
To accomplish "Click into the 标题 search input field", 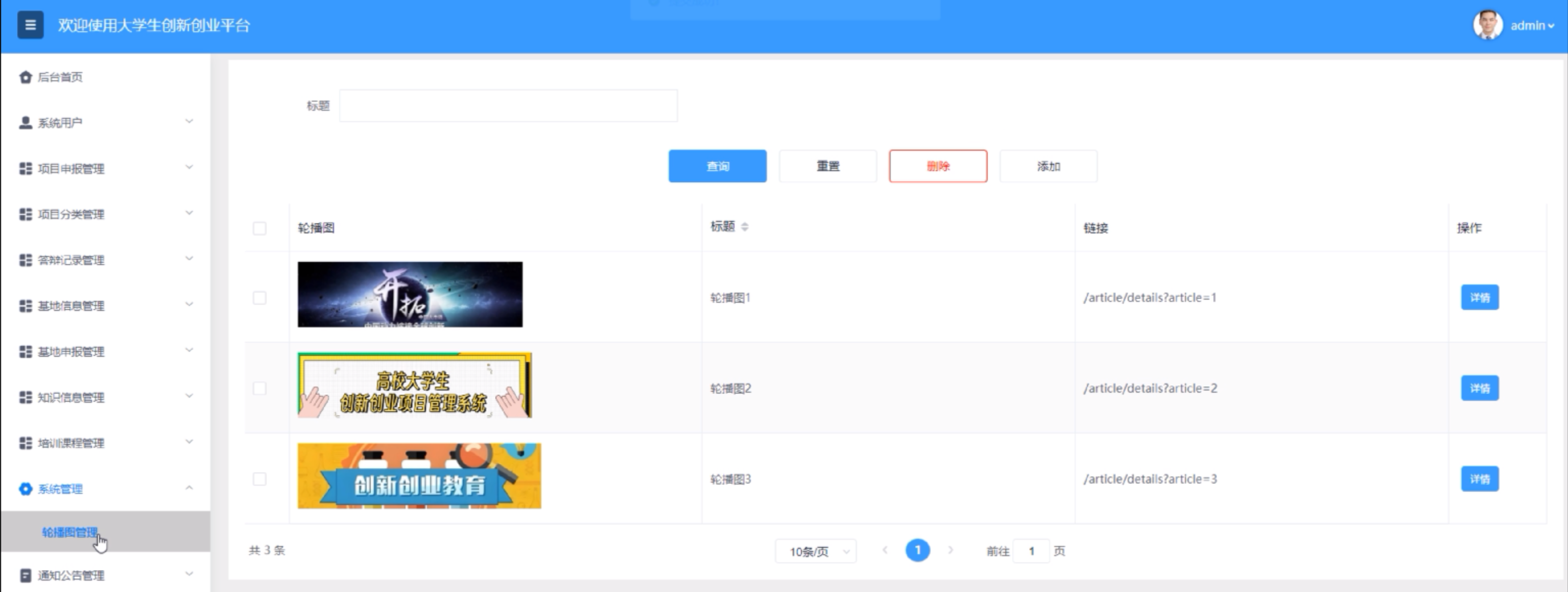I will [508, 106].
